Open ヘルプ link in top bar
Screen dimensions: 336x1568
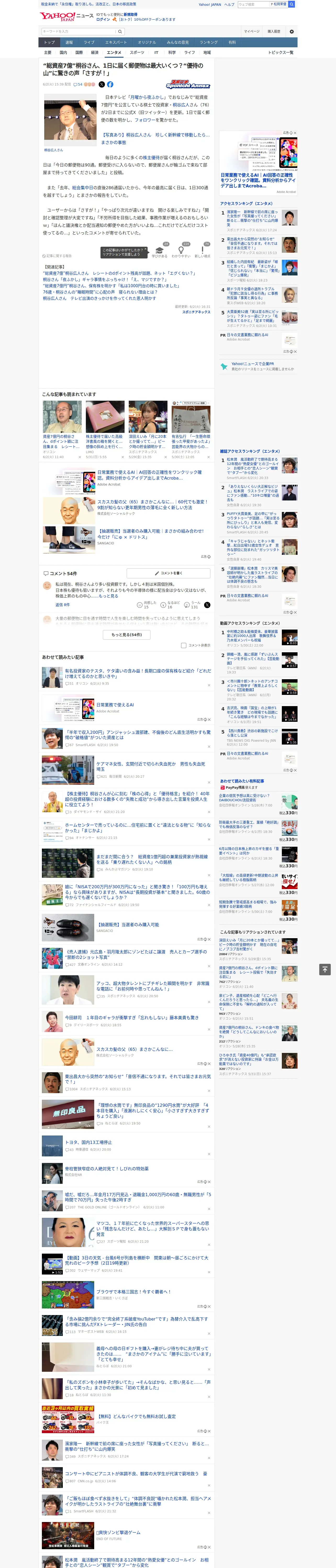coord(229,4)
